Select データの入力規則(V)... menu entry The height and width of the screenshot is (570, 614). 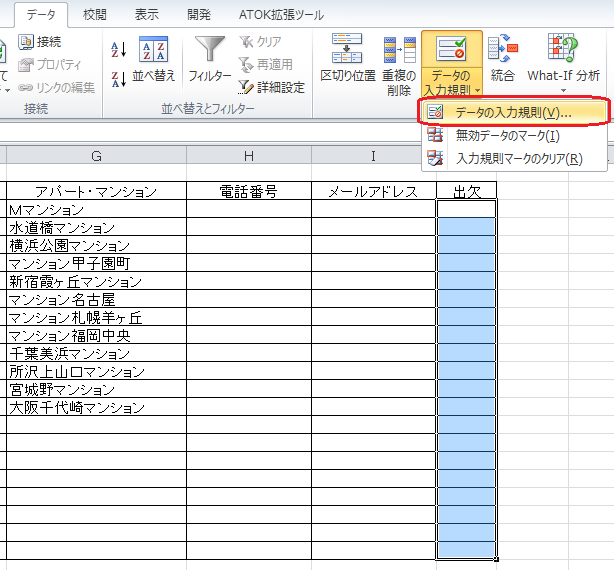(x=512, y=112)
